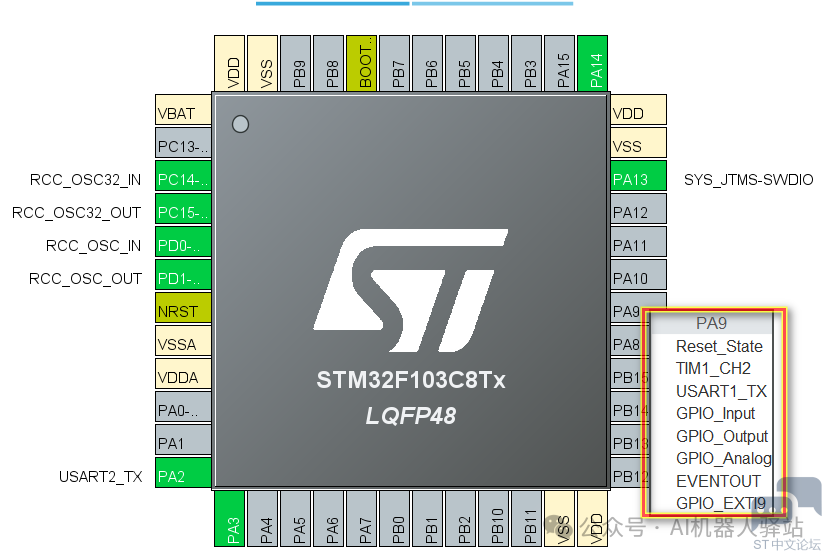The height and width of the screenshot is (560, 830).
Task: Choose USART1_TX for pin PA9
Action: pyautogui.click(x=721, y=391)
